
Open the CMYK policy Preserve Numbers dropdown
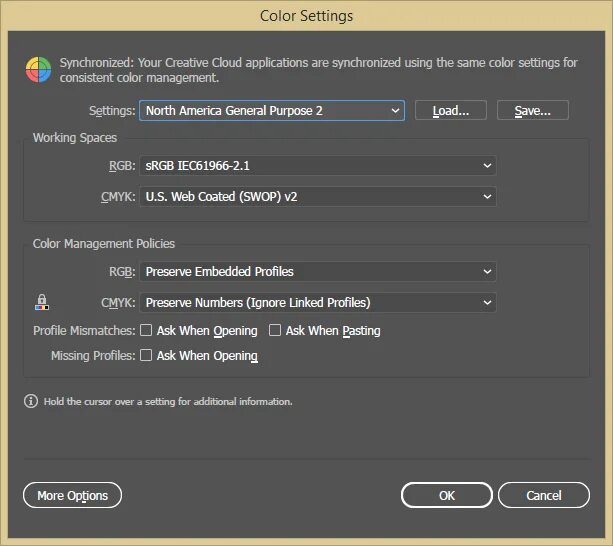(318, 303)
